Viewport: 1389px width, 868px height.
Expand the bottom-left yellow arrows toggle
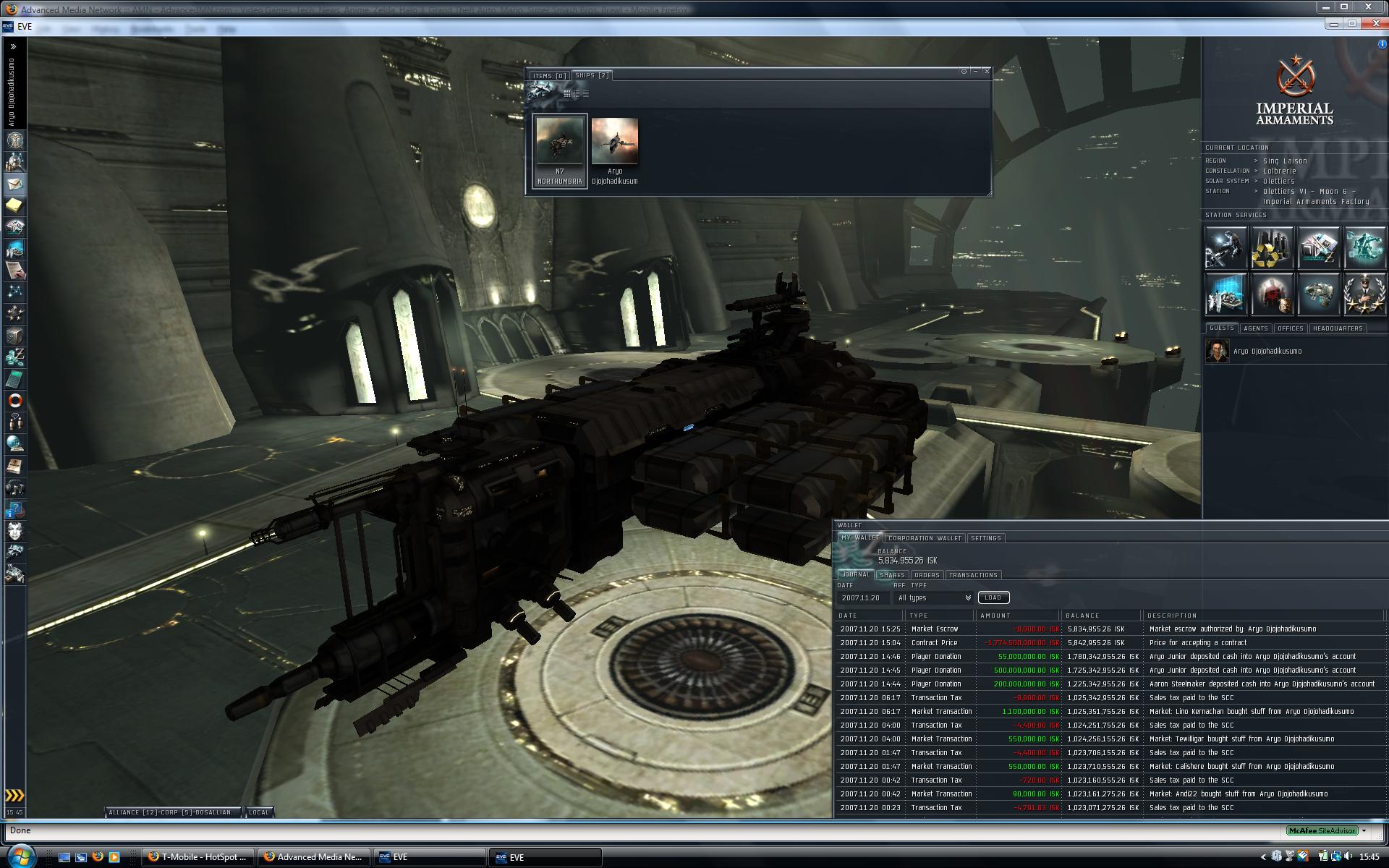pos(14,796)
